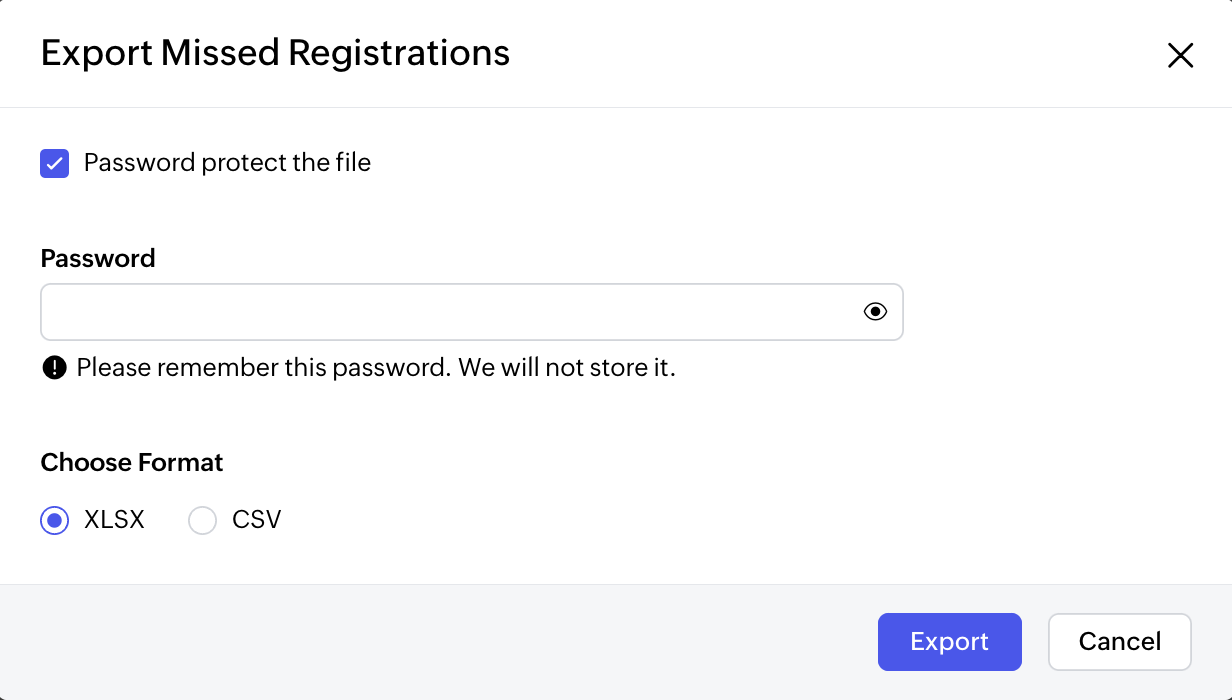Show password using the eye icon
Screen dimensions: 1232x700
tap(875, 312)
